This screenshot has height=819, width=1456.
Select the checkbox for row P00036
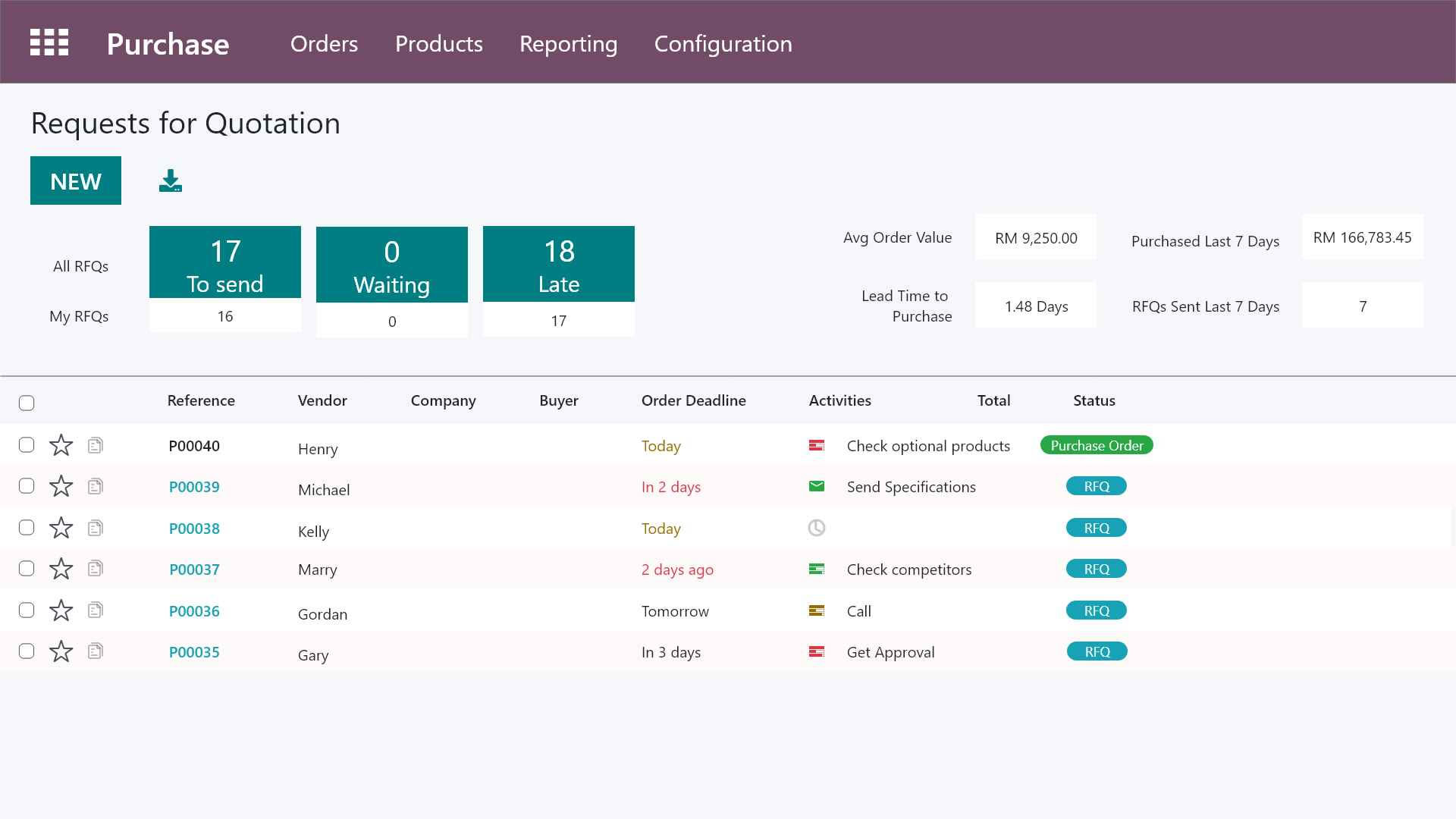[x=27, y=610]
